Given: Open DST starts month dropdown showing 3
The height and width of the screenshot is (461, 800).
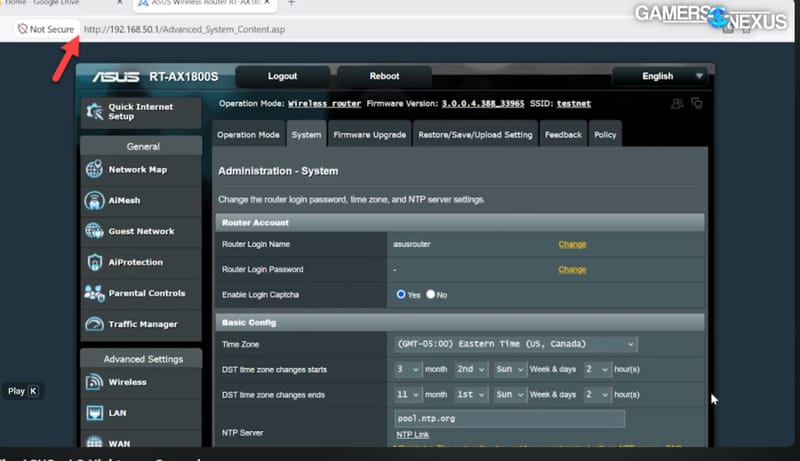Looking at the screenshot, I should pyautogui.click(x=407, y=369).
